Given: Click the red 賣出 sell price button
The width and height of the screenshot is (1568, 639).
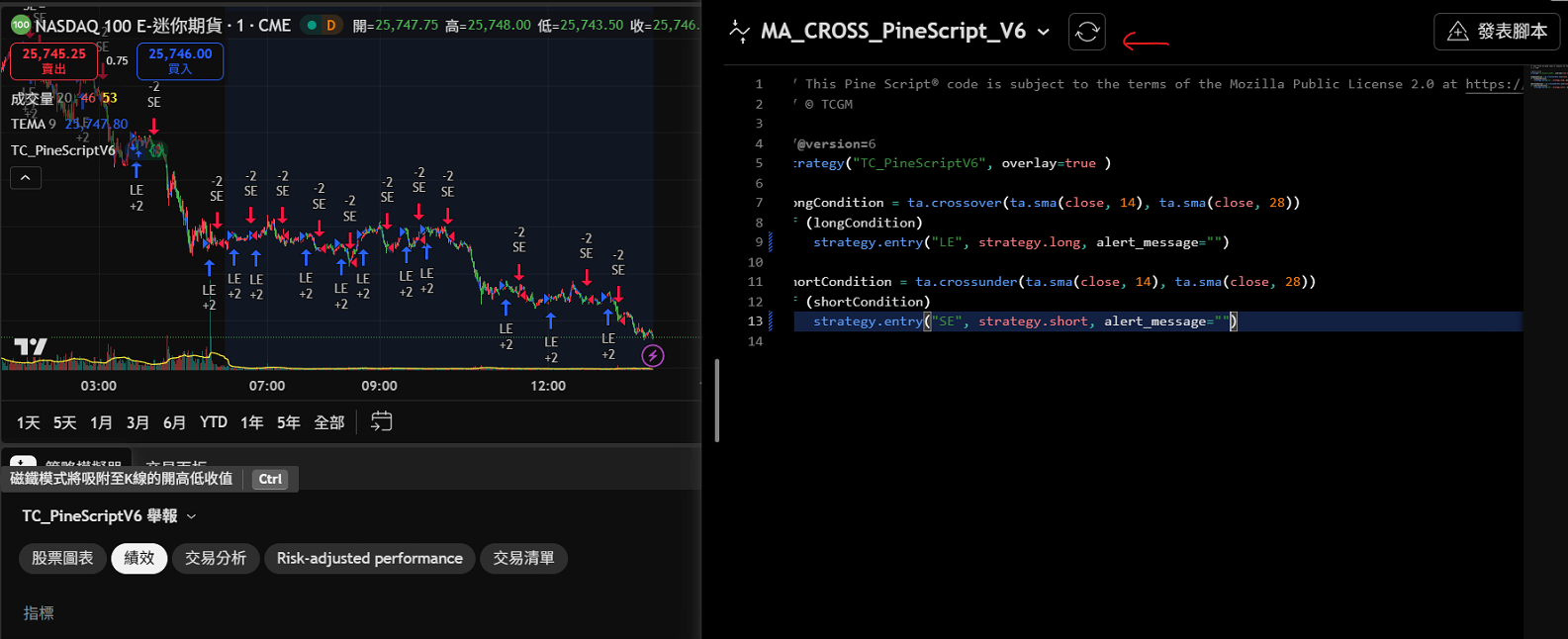Looking at the screenshot, I should (53, 61).
